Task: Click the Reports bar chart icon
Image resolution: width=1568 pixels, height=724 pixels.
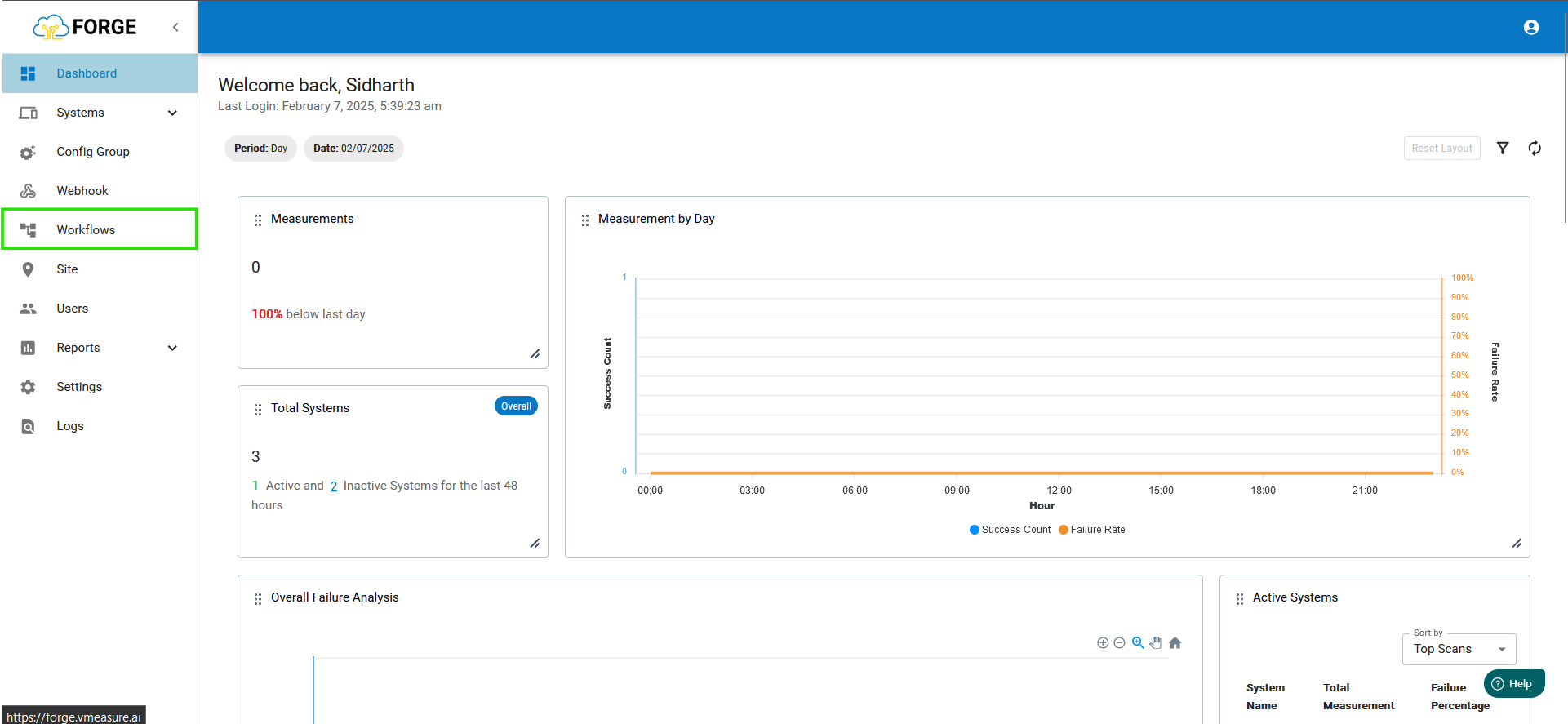Action: pyautogui.click(x=28, y=348)
